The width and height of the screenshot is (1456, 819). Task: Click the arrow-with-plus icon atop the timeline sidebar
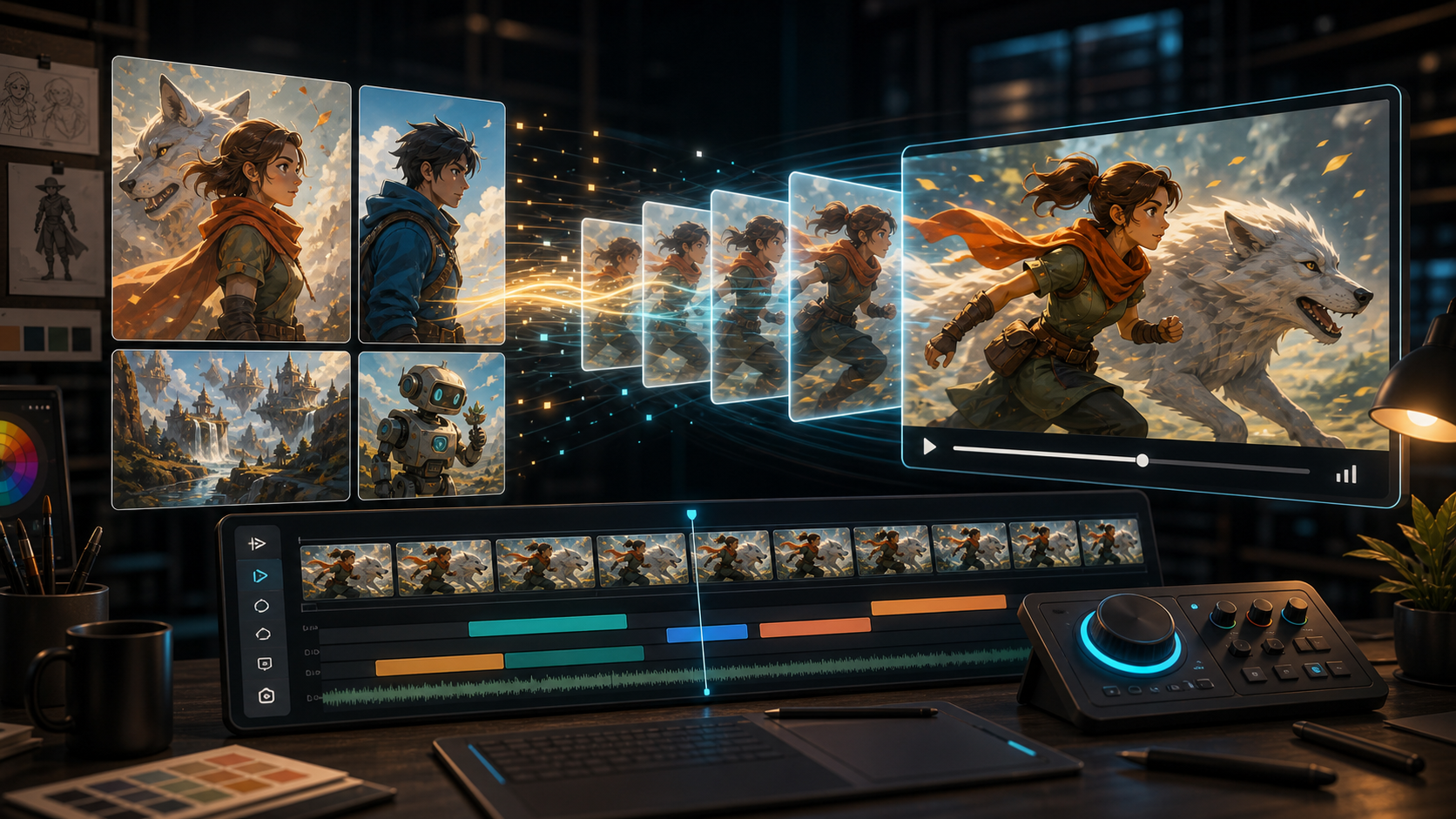coord(257,543)
